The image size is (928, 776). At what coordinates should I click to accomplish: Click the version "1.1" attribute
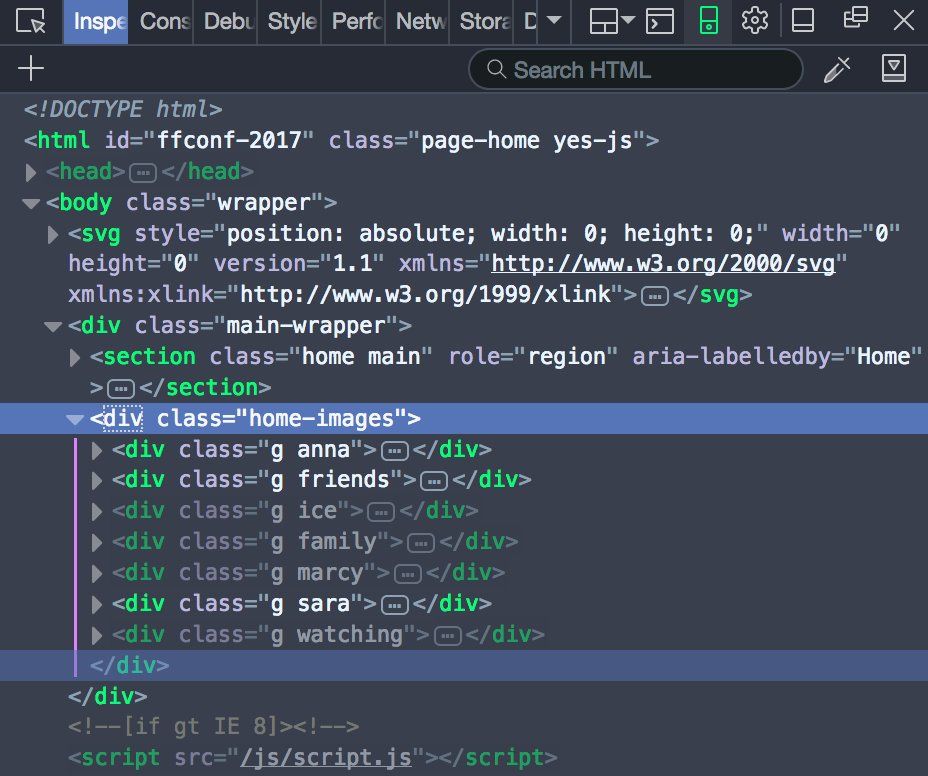tap(299, 263)
